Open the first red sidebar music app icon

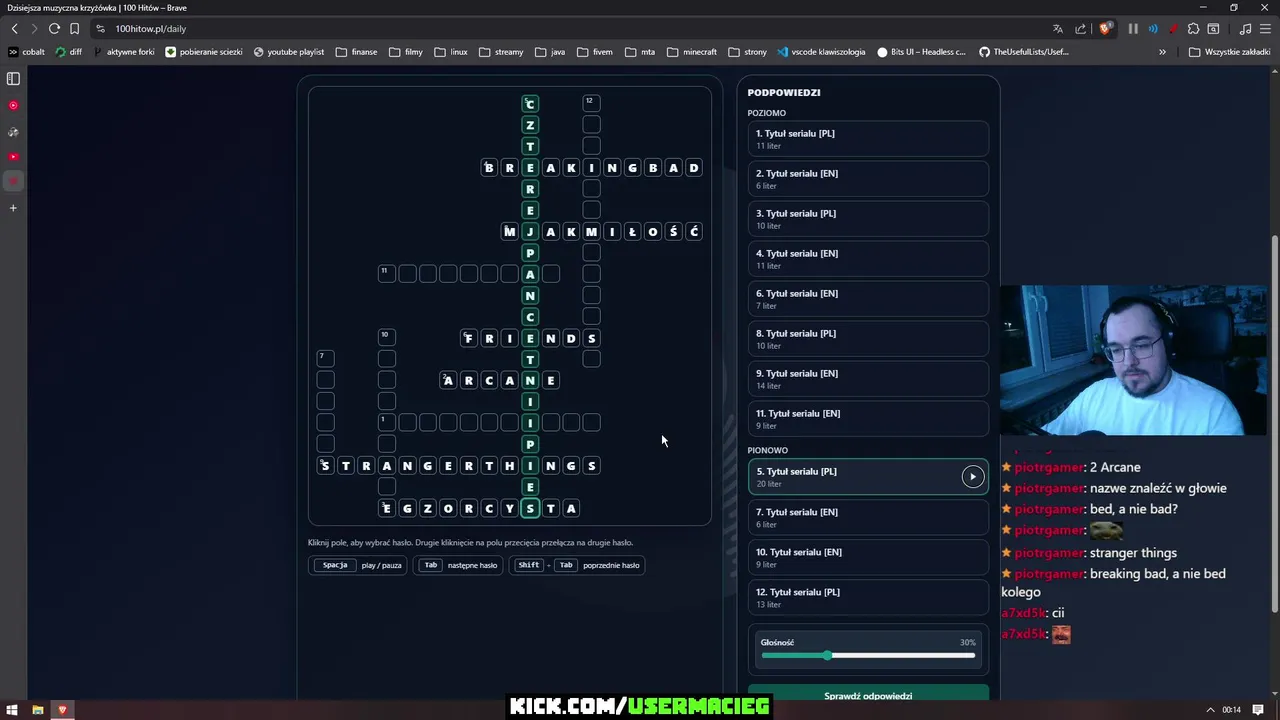pyautogui.click(x=13, y=105)
